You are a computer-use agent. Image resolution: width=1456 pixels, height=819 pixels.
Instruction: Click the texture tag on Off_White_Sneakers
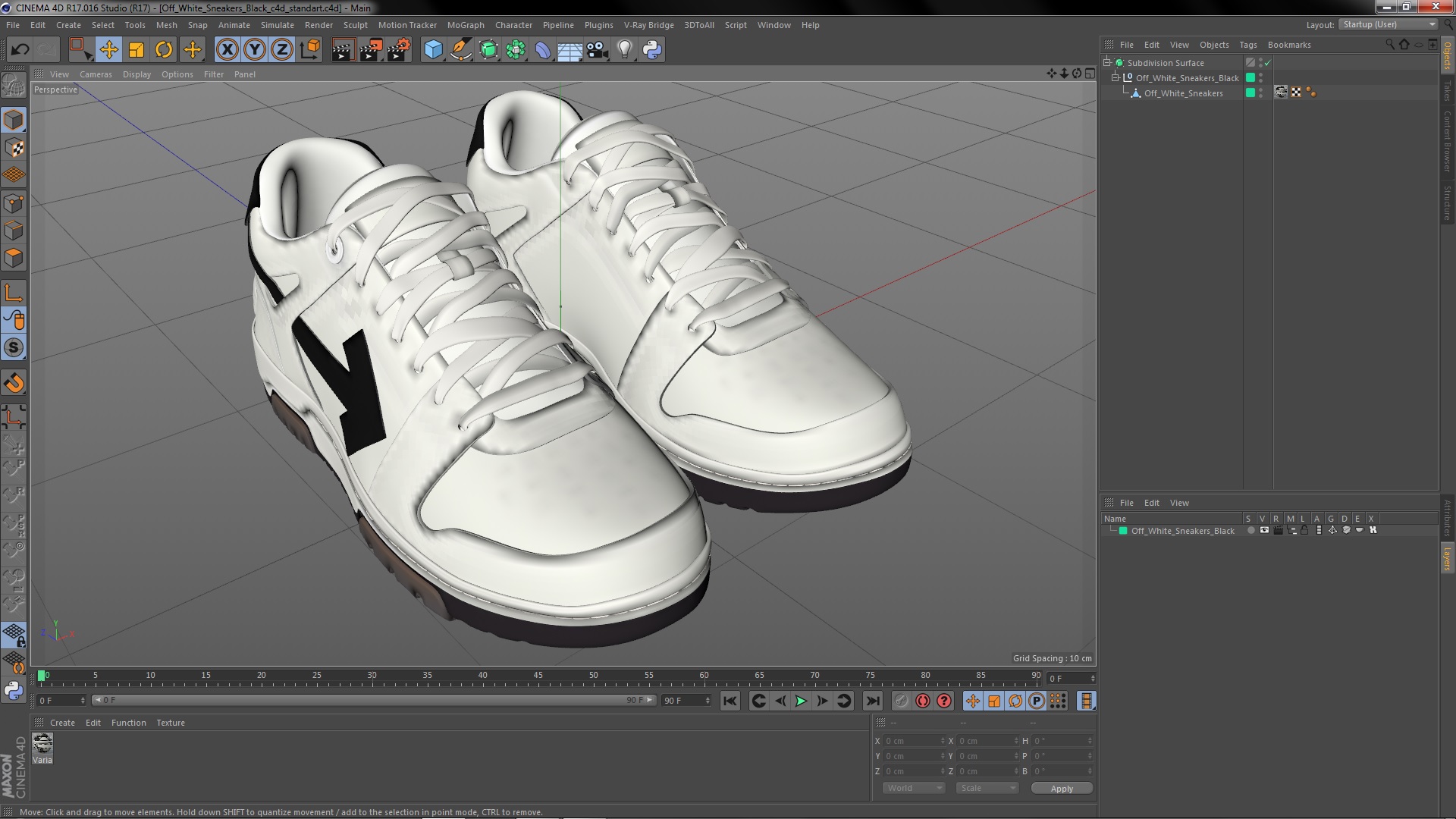[x=1281, y=93]
